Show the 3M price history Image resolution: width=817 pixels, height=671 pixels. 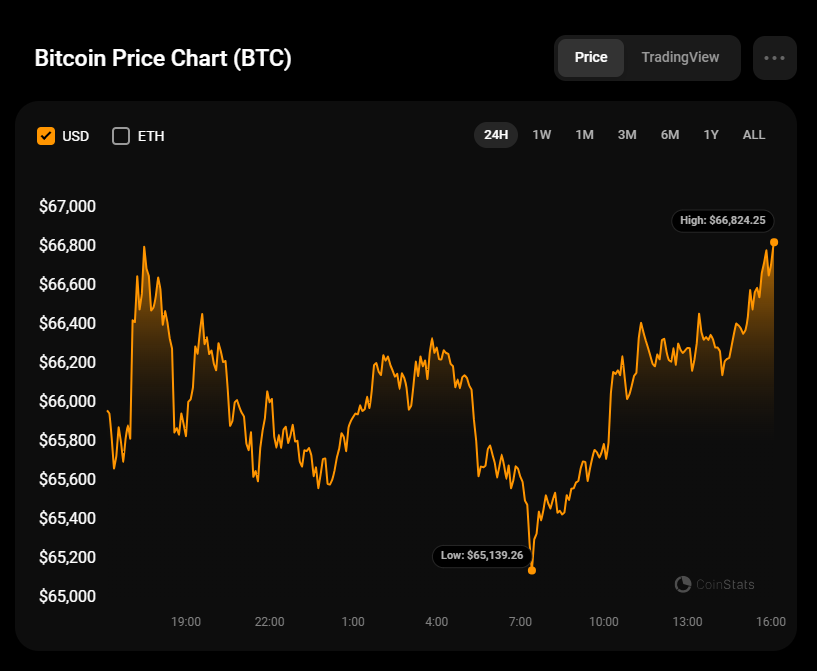coord(627,135)
